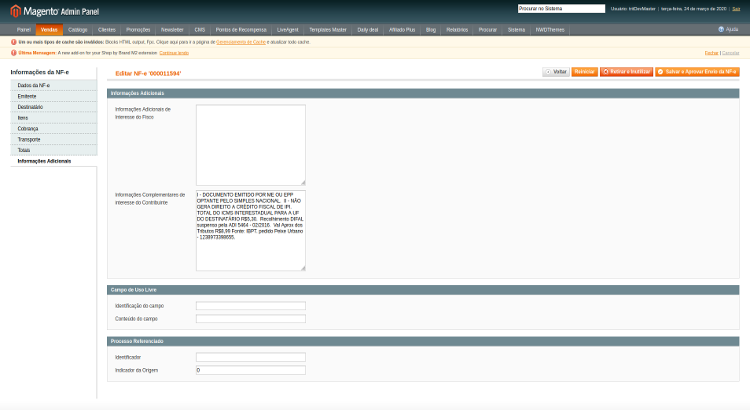Open the LiveAgent menu
Image resolution: width=750 pixels, height=410 pixels.
coord(287,30)
